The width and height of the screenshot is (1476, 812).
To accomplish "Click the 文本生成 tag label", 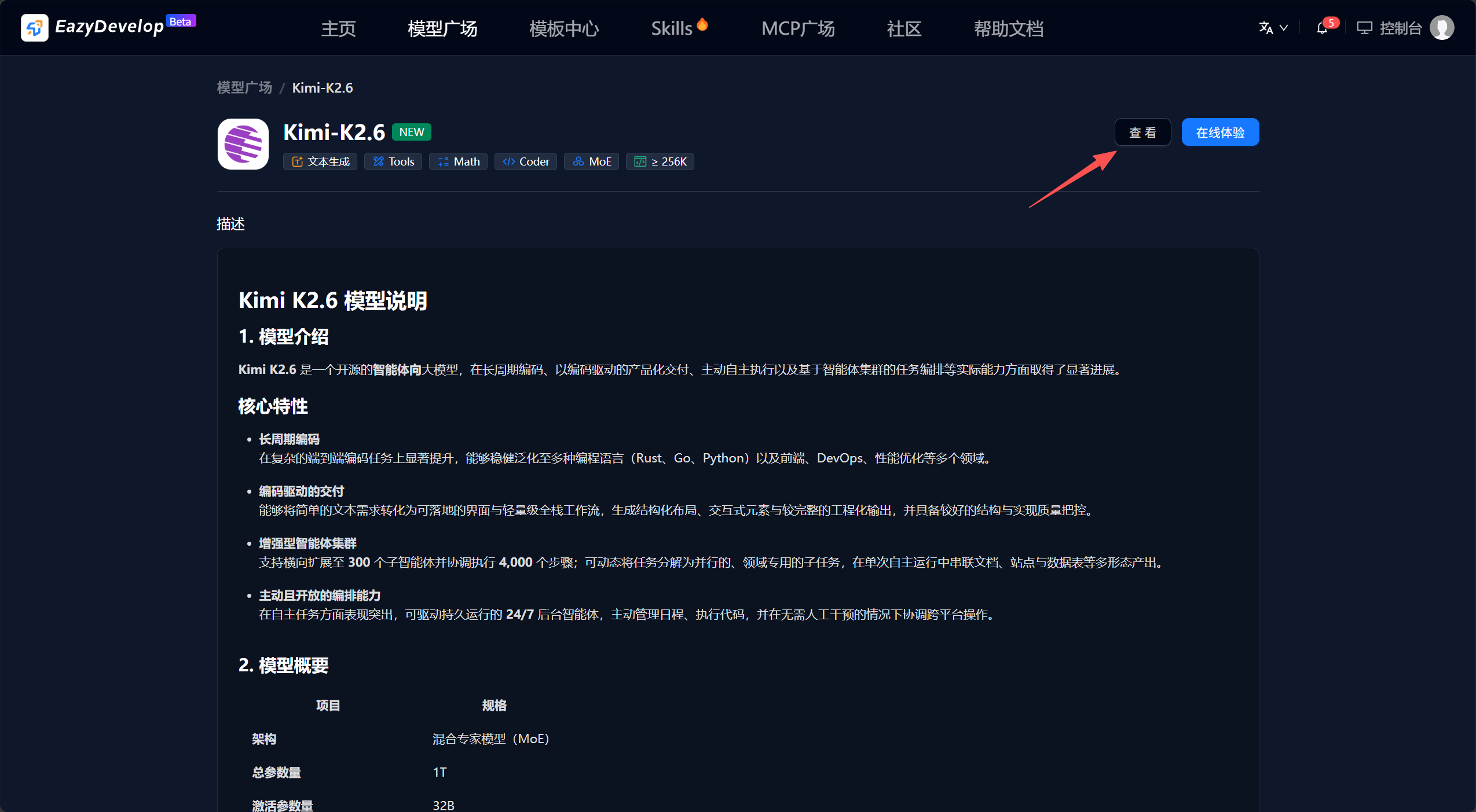I will coord(328,161).
